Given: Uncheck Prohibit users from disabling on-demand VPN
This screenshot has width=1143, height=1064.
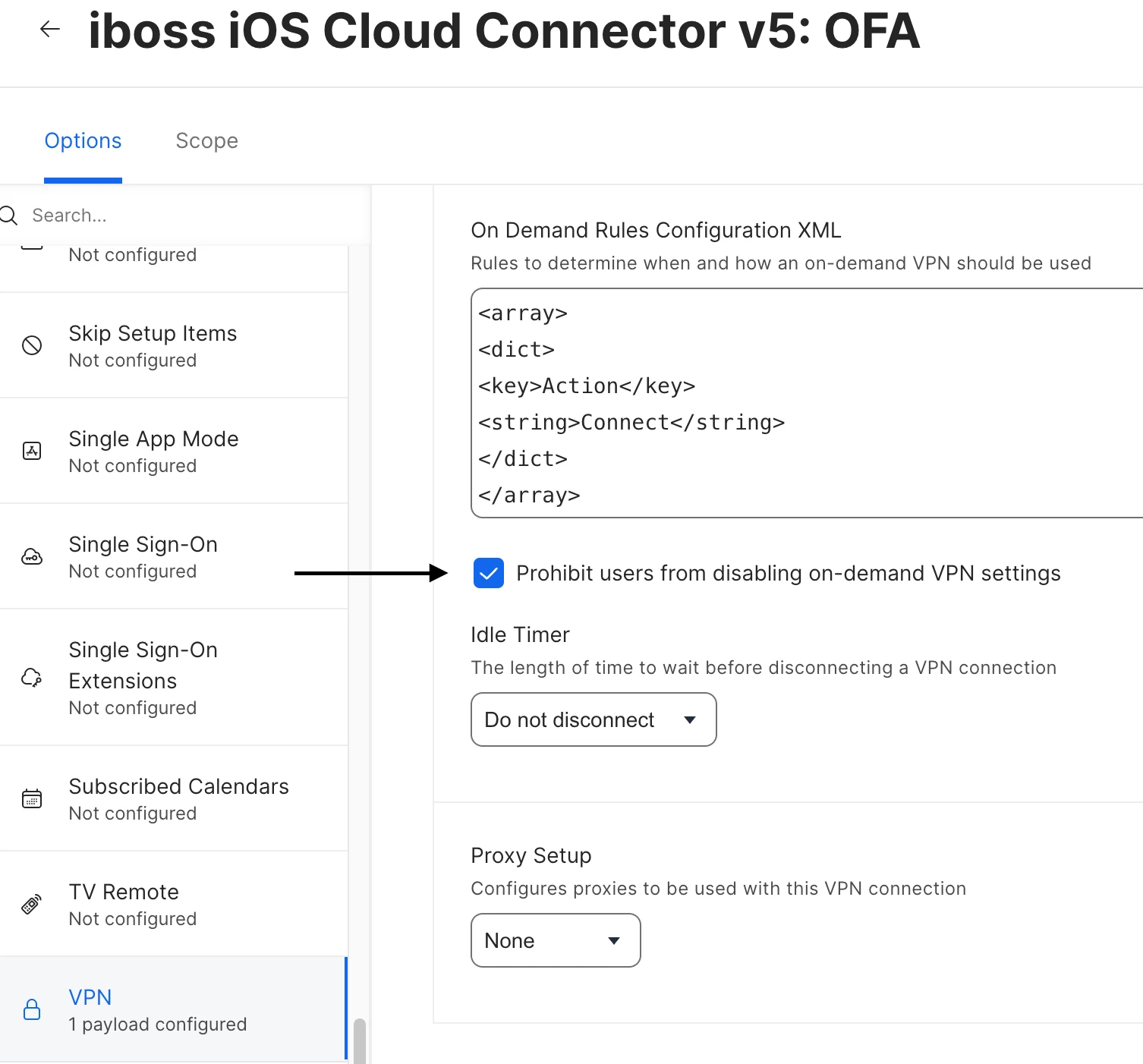Looking at the screenshot, I should [x=489, y=573].
